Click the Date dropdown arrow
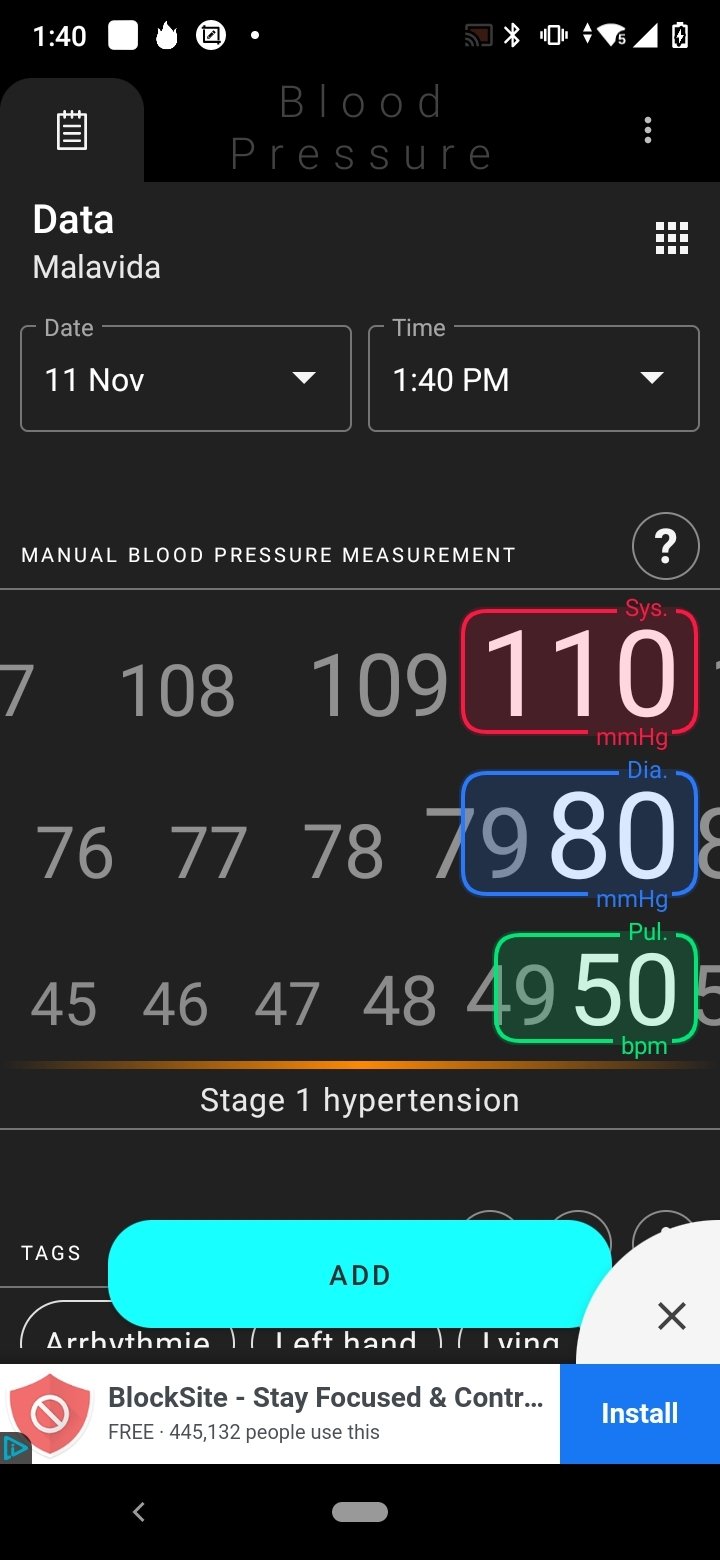720x1560 pixels. click(x=304, y=378)
